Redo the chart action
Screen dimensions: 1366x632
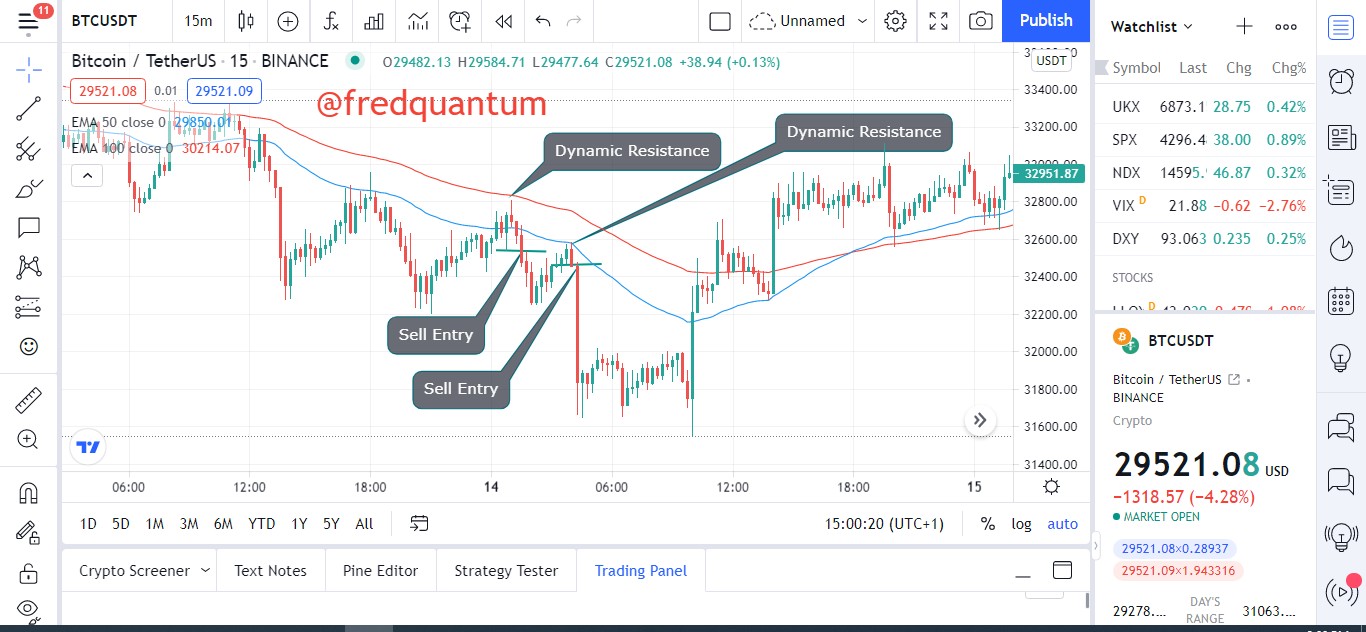point(574,21)
